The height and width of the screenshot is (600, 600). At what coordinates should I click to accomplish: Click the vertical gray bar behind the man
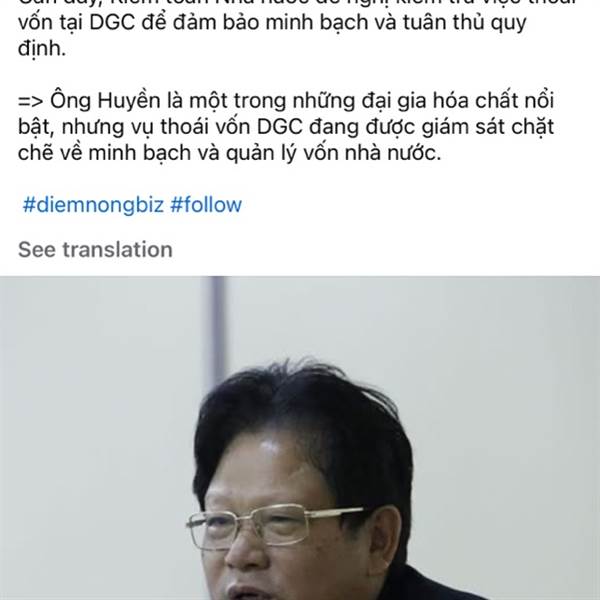pos(217,329)
